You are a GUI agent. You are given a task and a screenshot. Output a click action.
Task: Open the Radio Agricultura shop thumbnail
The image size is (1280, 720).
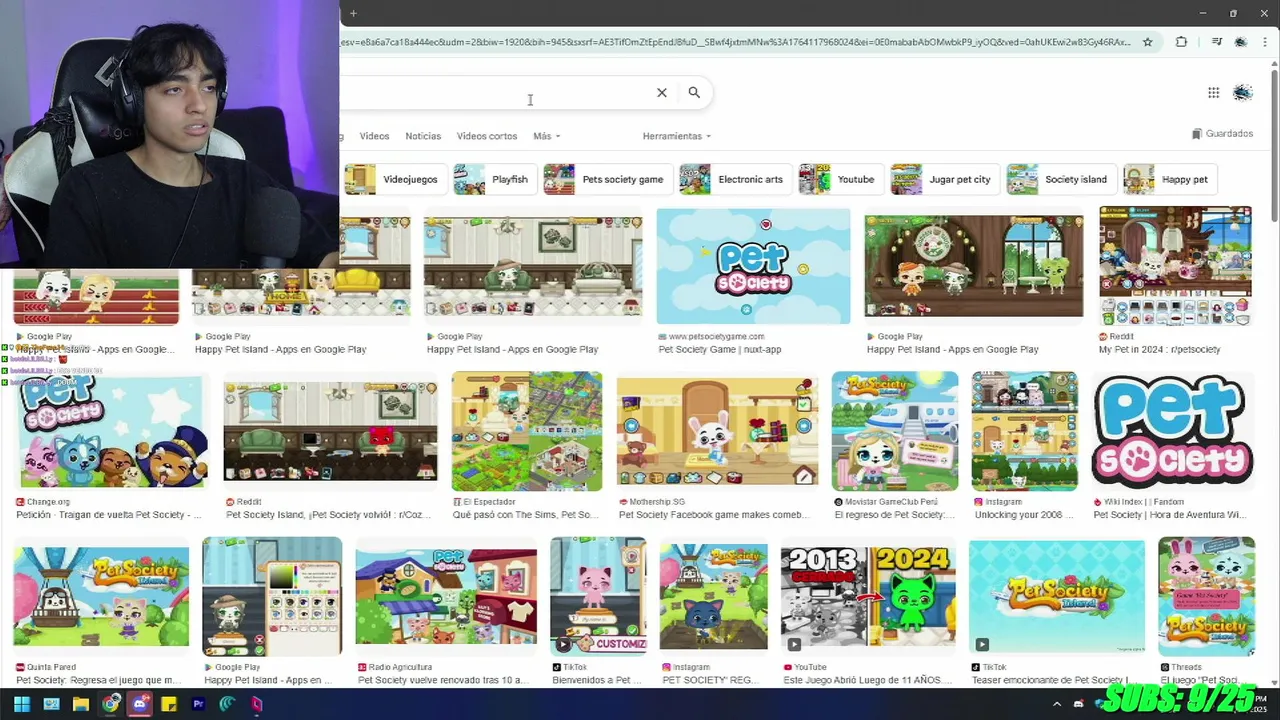(446, 596)
